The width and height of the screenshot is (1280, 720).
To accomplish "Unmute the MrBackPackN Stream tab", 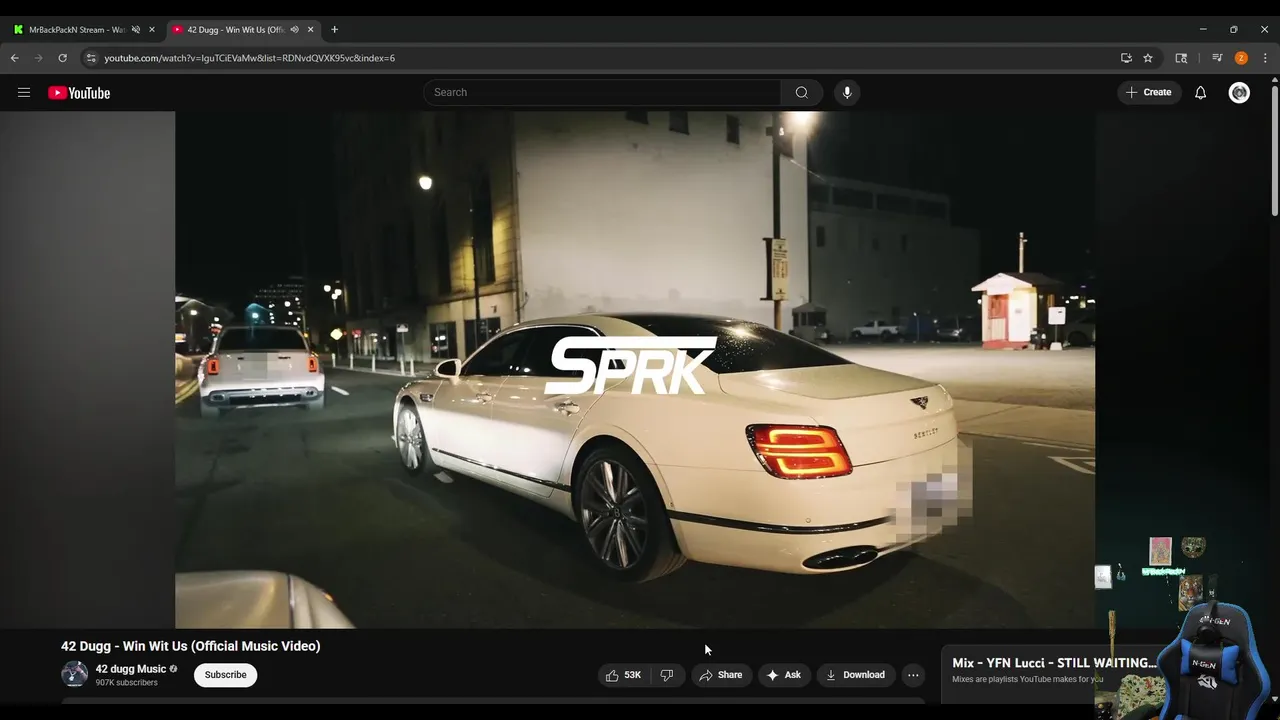I will [x=136, y=30].
